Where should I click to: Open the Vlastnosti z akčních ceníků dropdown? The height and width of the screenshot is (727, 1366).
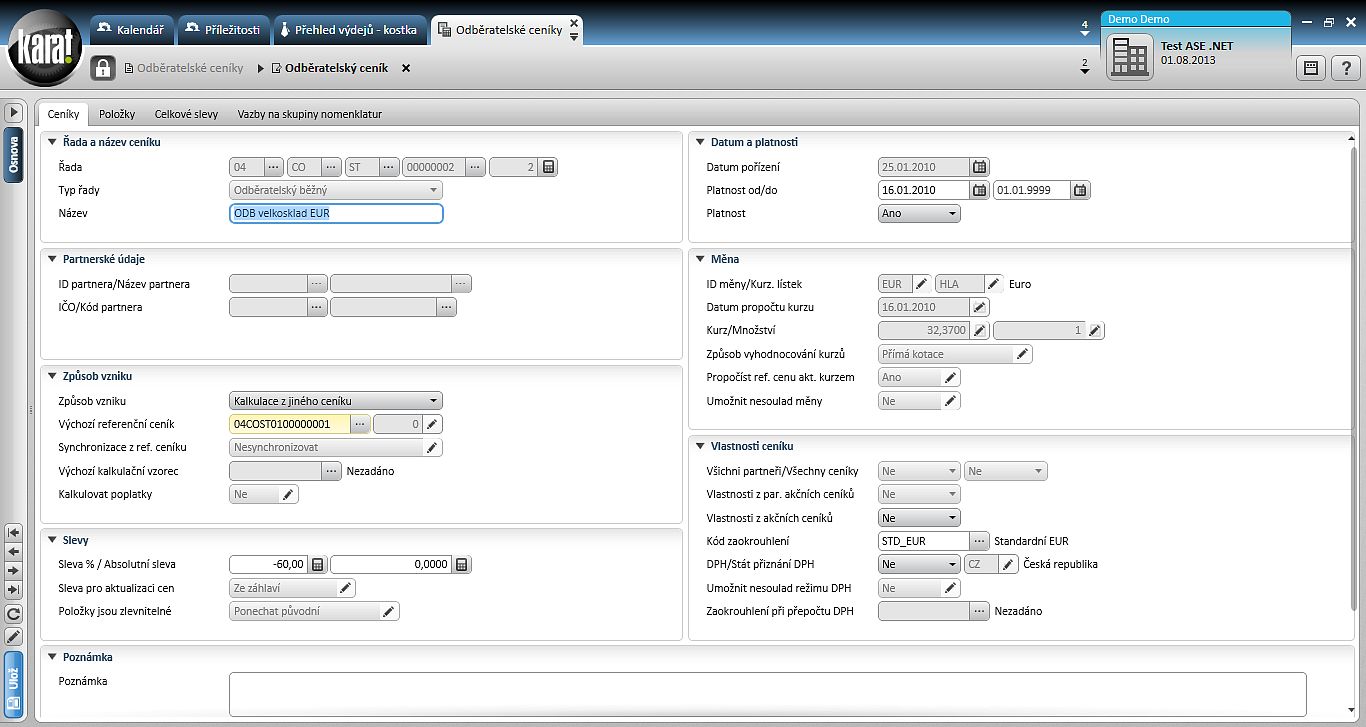[x=919, y=518]
